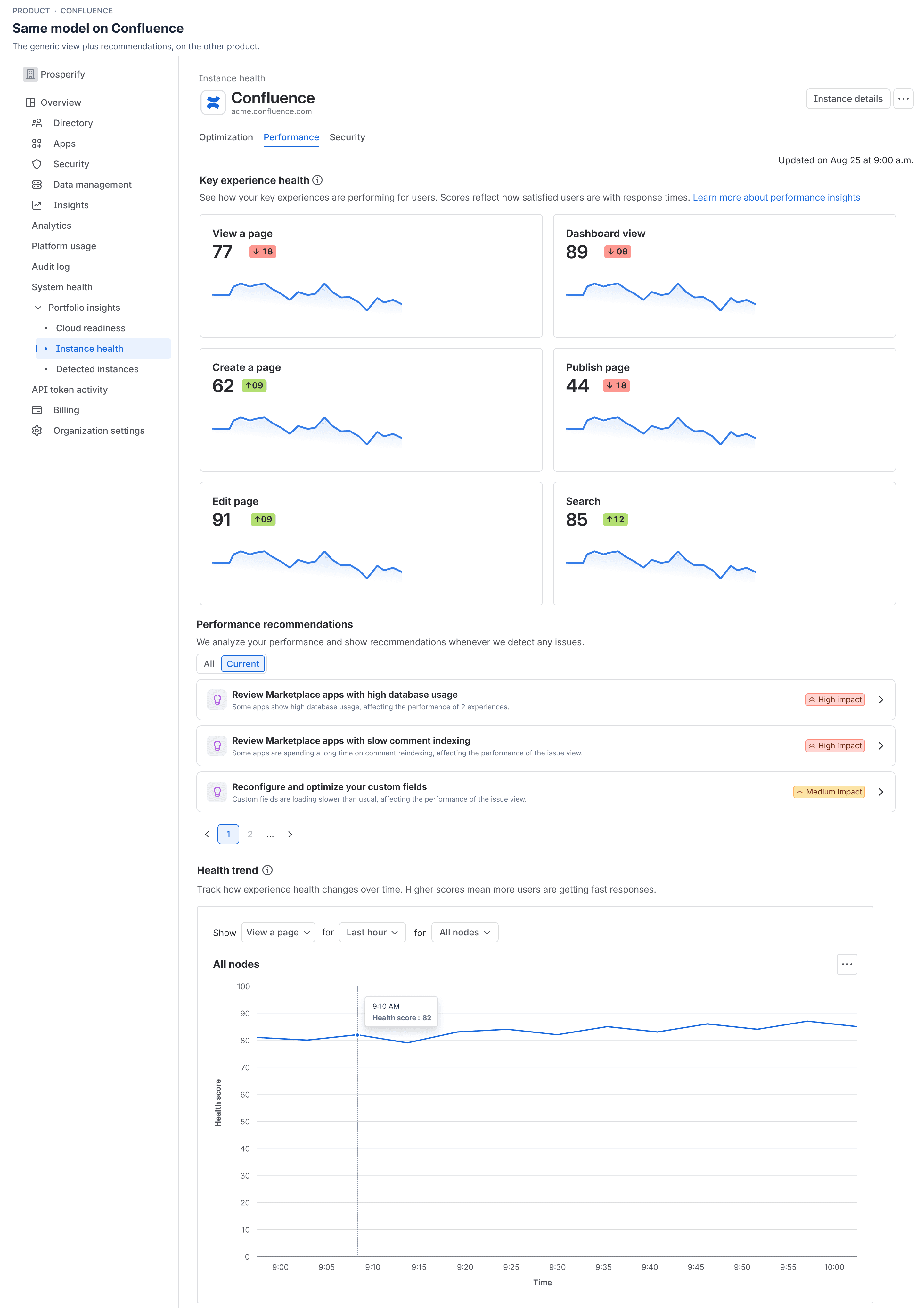Image resolution: width=924 pixels, height=1308 pixels.
Task: Switch to the Optimization tab
Action: pos(225,137)
